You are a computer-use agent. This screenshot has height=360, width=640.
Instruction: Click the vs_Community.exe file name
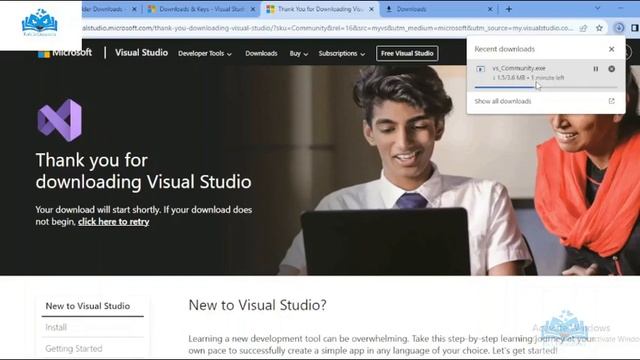pos(519,68)
